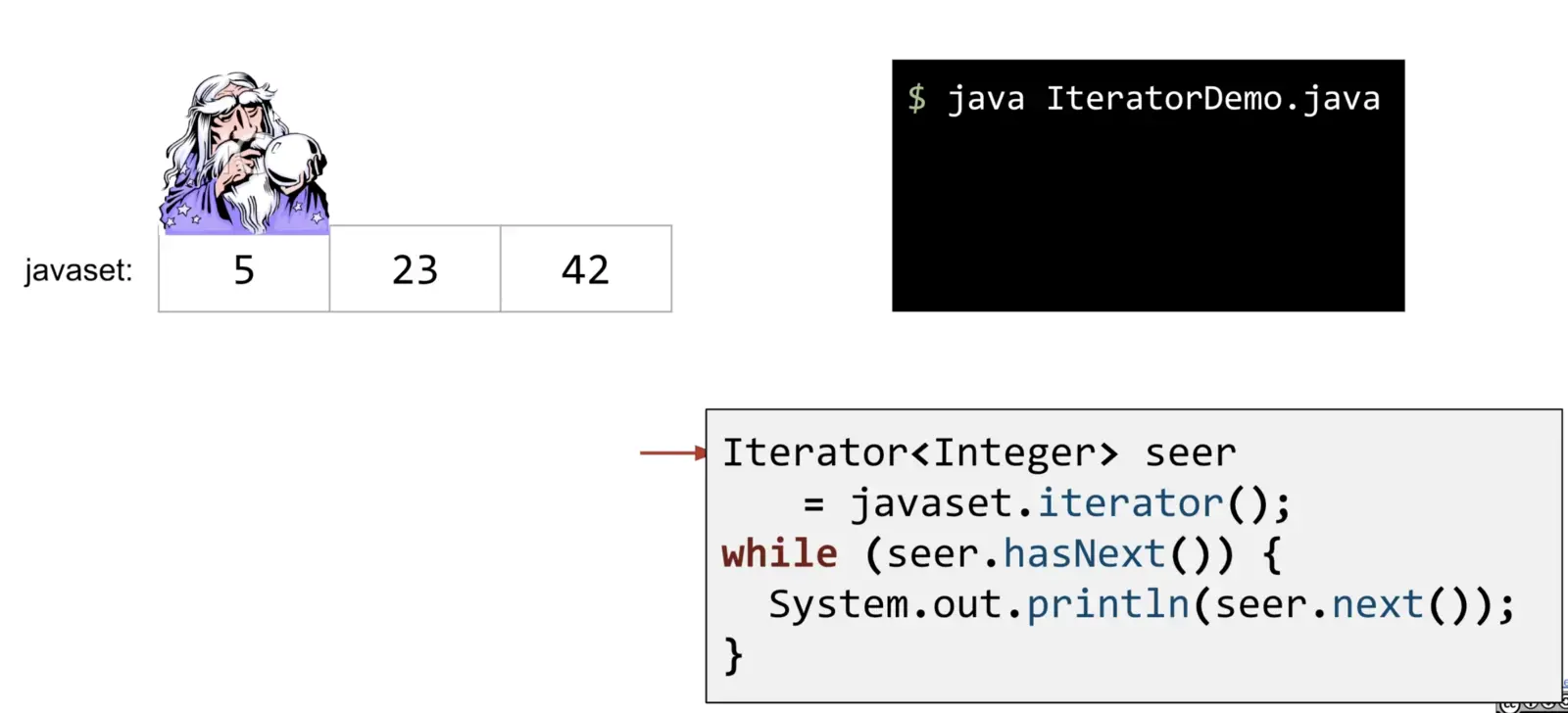Image resolution: width=1568 pixels, height=713 pixels.
Task: Click the javaset: label
Action: [x=78, y=270]
